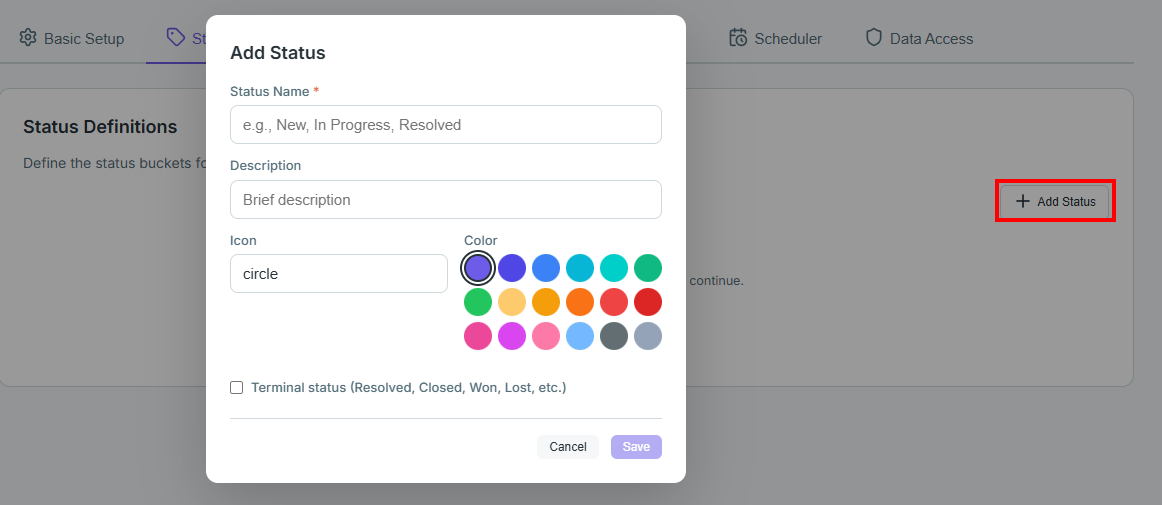Image resolution: width=1162 pixels, height=505 pixels.
Task: Click the calendar-clock Scheduler icon
Action: coord(738,38)
